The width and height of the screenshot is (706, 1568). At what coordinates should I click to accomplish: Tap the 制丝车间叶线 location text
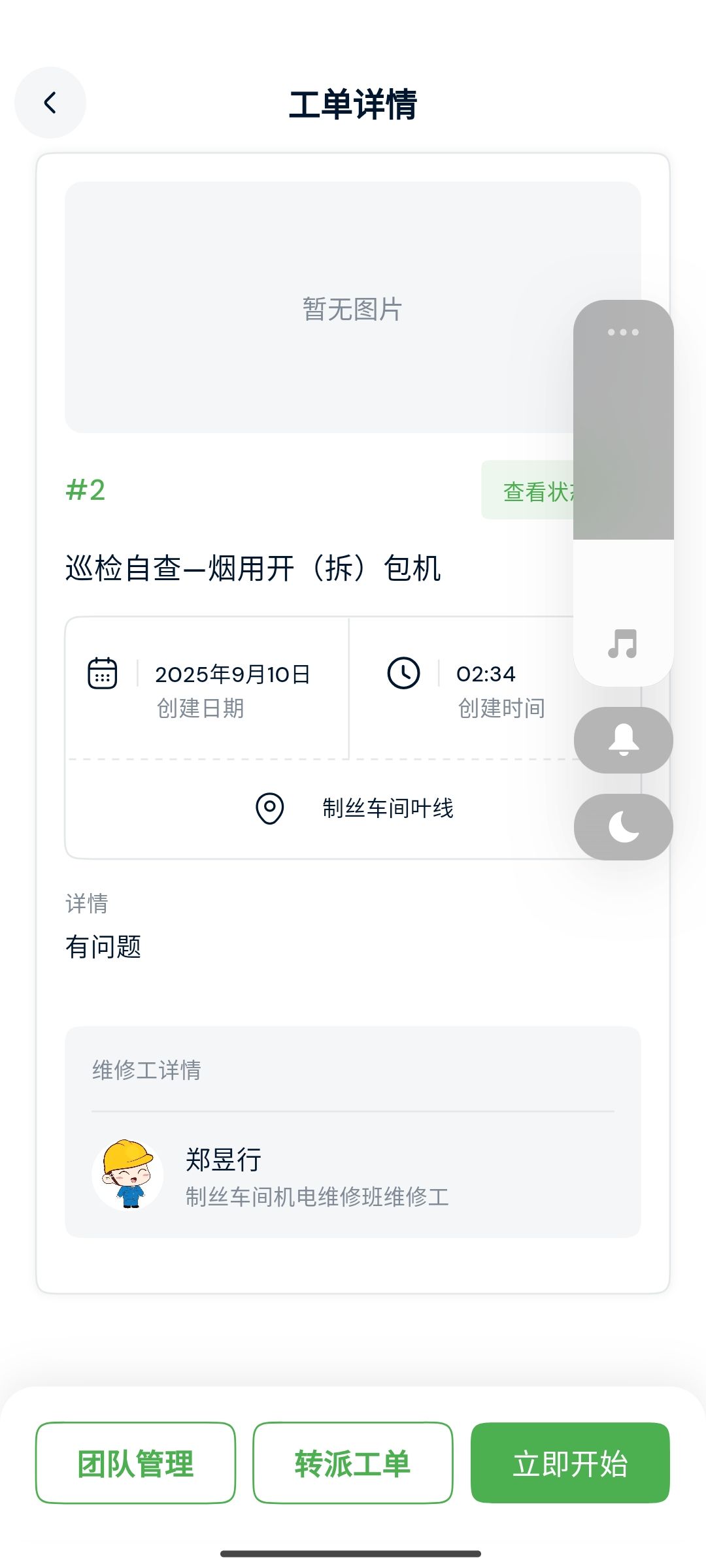[388, 809]
